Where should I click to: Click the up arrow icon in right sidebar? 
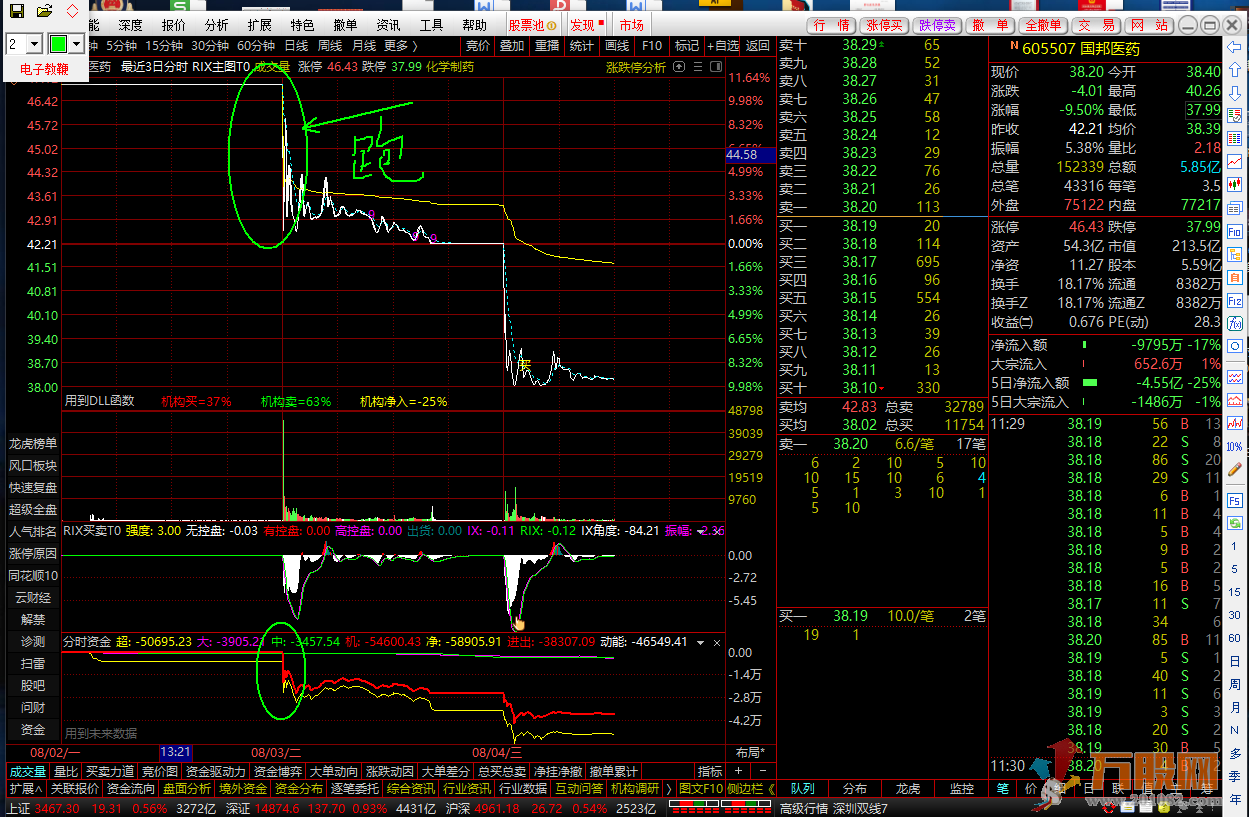pos(1236,70)
